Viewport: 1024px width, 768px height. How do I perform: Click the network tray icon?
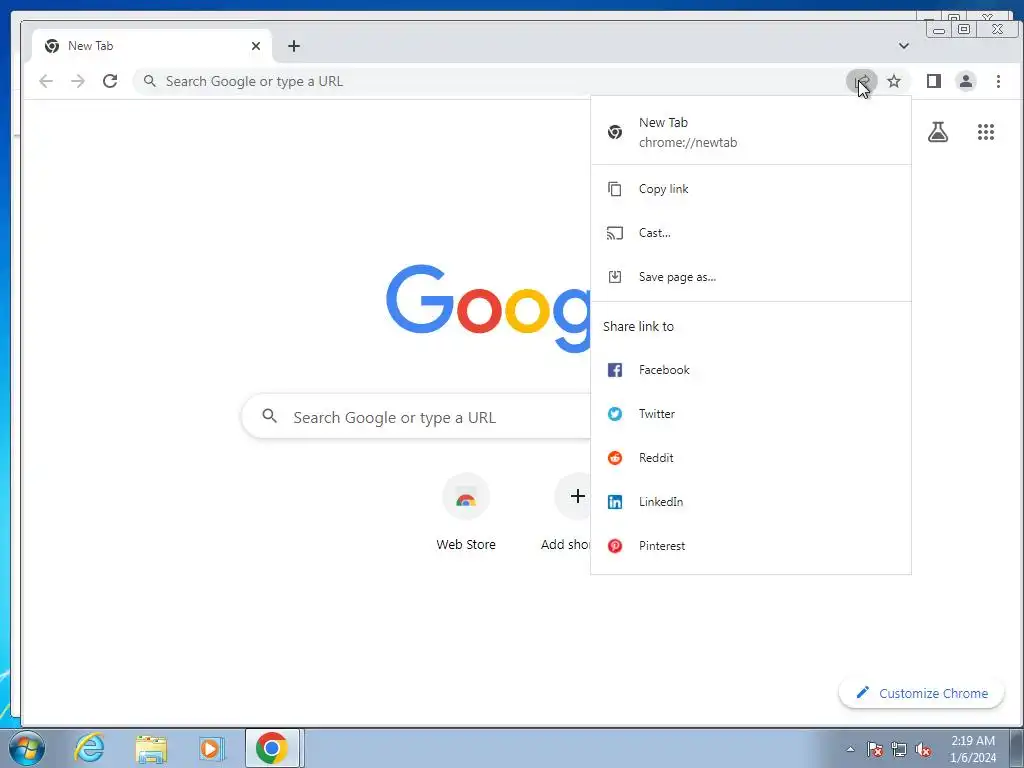click(899, 750)
